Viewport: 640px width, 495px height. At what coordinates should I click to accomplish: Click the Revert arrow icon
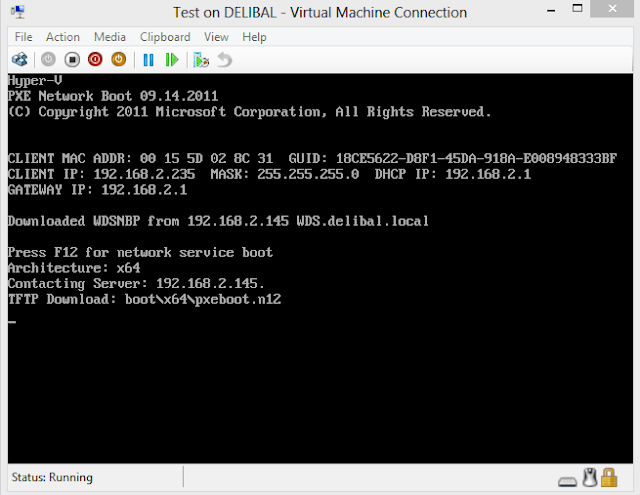(224, 60)
